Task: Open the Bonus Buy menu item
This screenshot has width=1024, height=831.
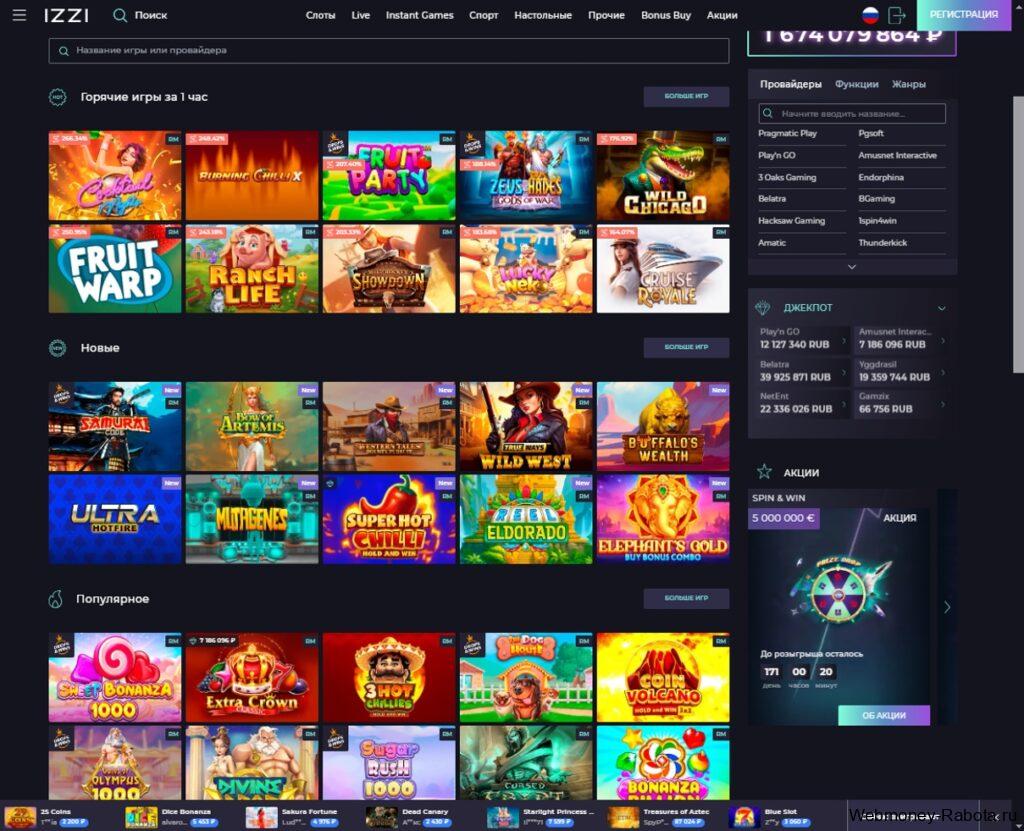Action: tap(665, 15)
